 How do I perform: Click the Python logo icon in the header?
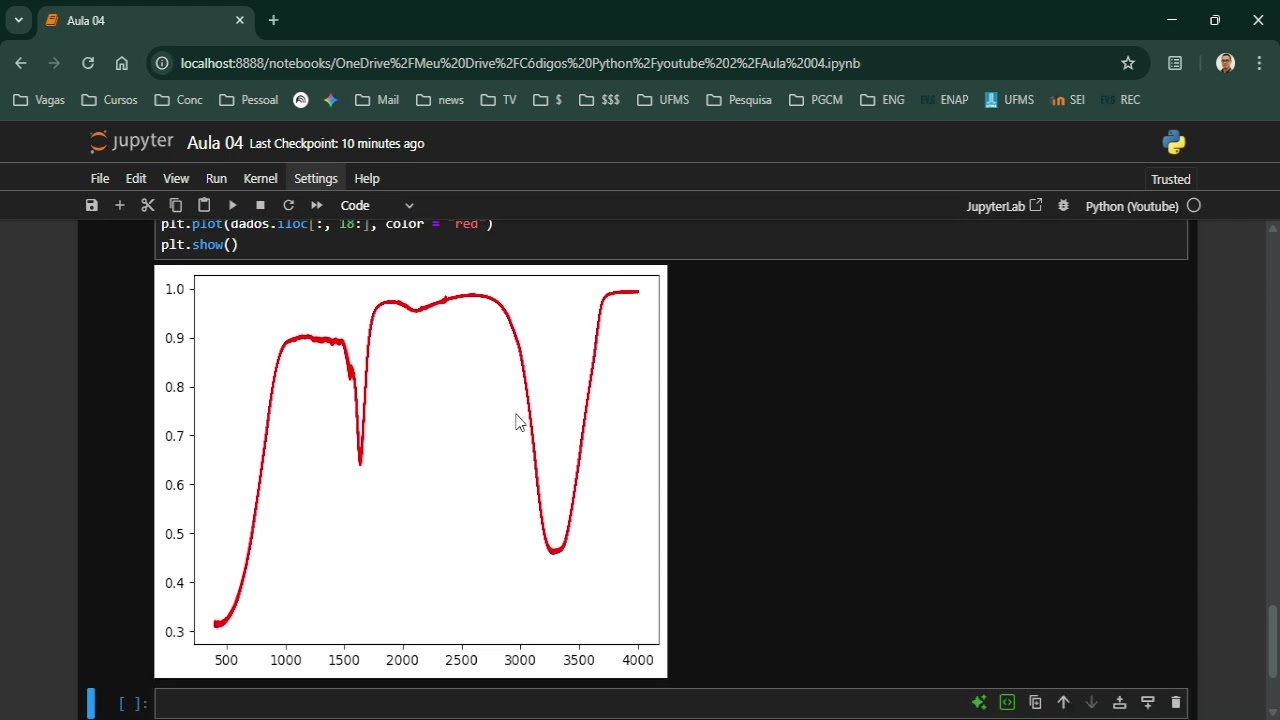1174,143
